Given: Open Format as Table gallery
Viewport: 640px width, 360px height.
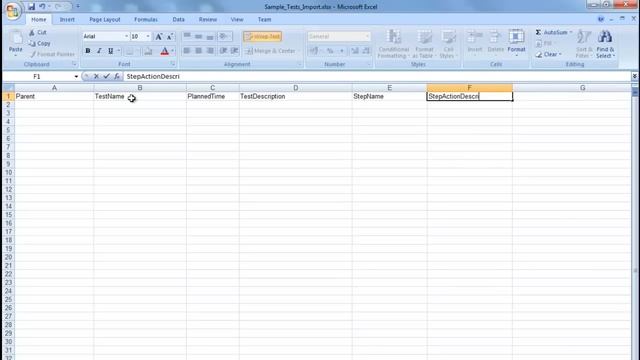Looking at the screenshot, I should click(x=424, y=44).
